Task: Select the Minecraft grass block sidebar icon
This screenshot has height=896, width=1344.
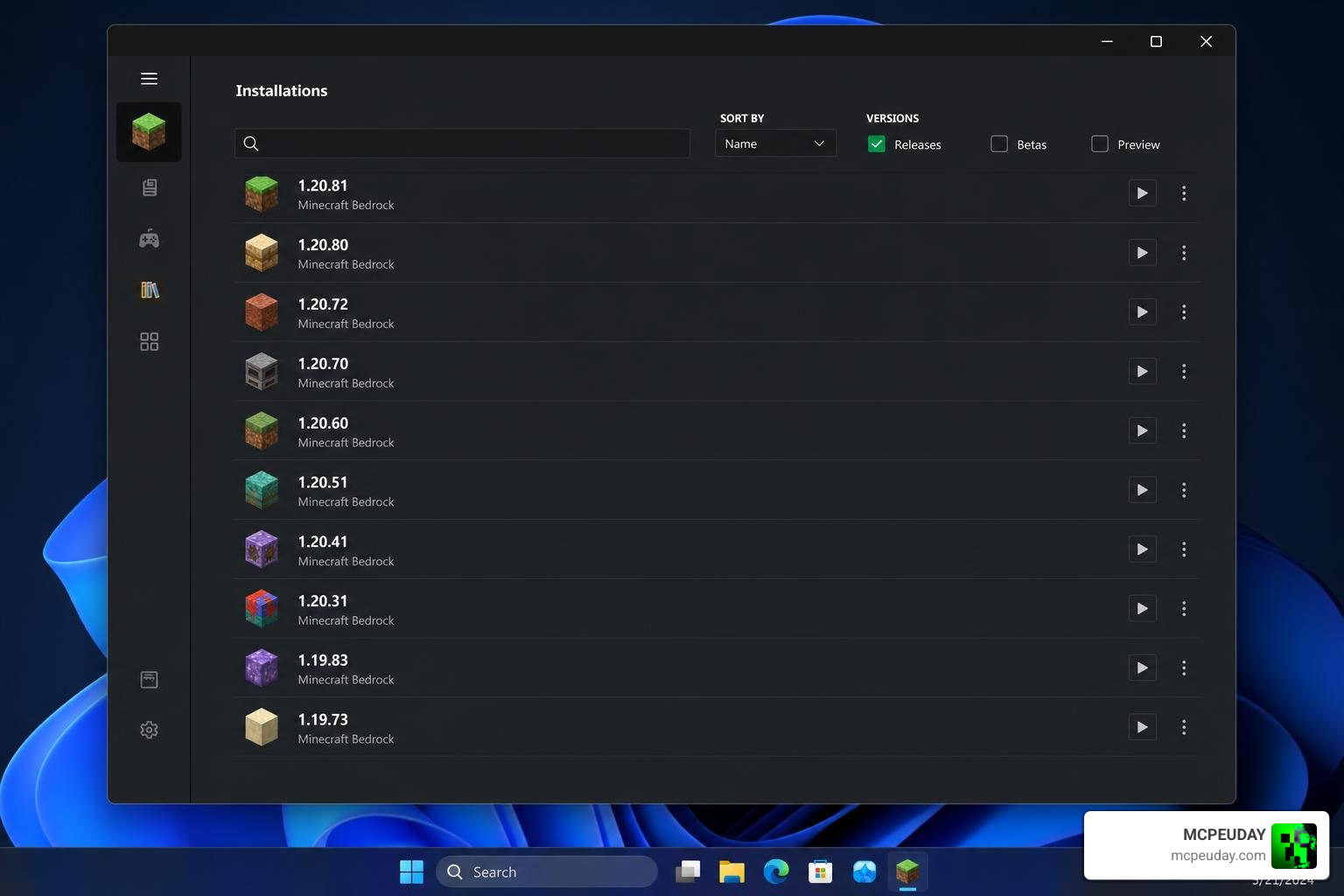Action: pos(149,132)
